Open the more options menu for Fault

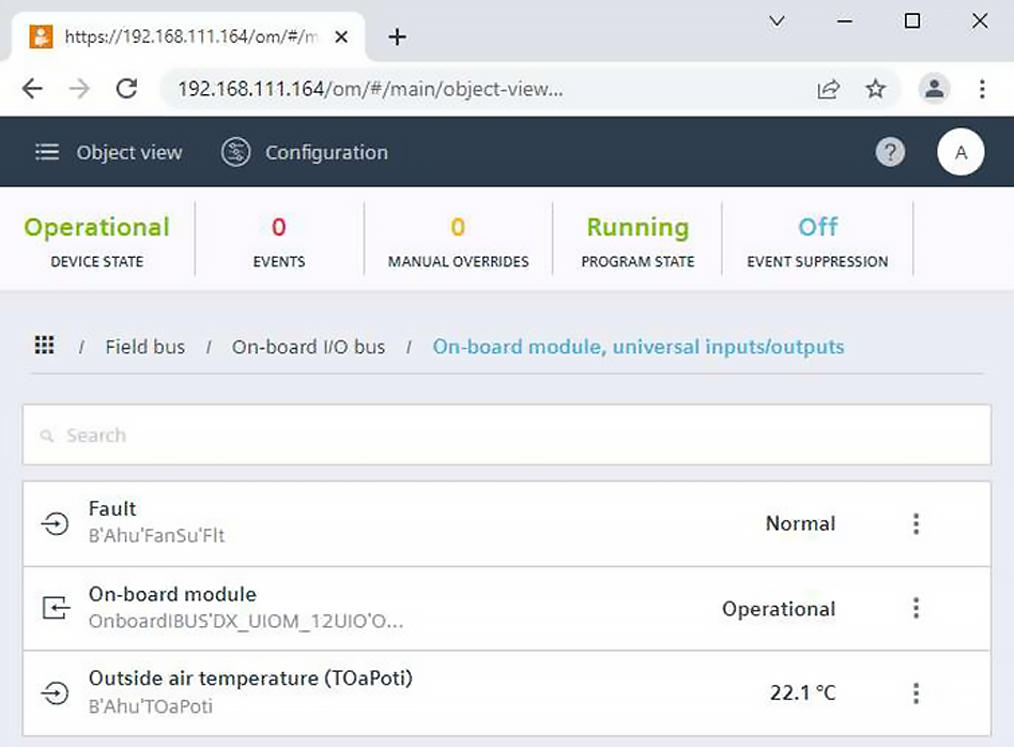[915, 523]
